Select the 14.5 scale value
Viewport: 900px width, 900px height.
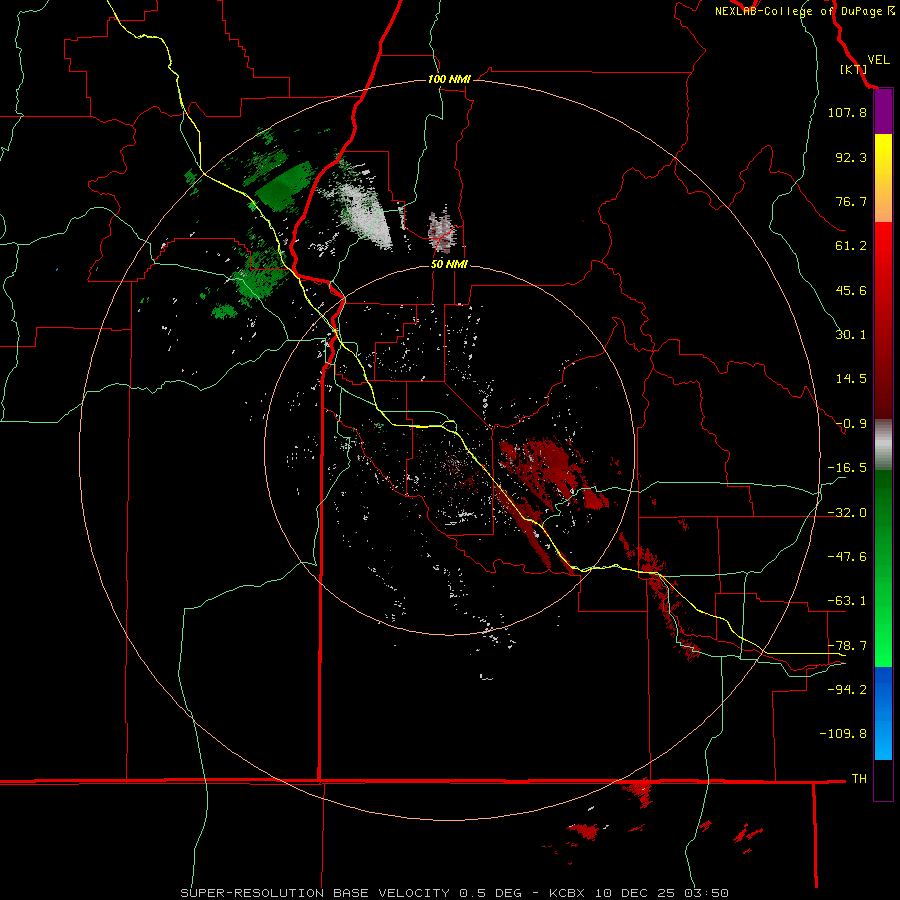851,379
